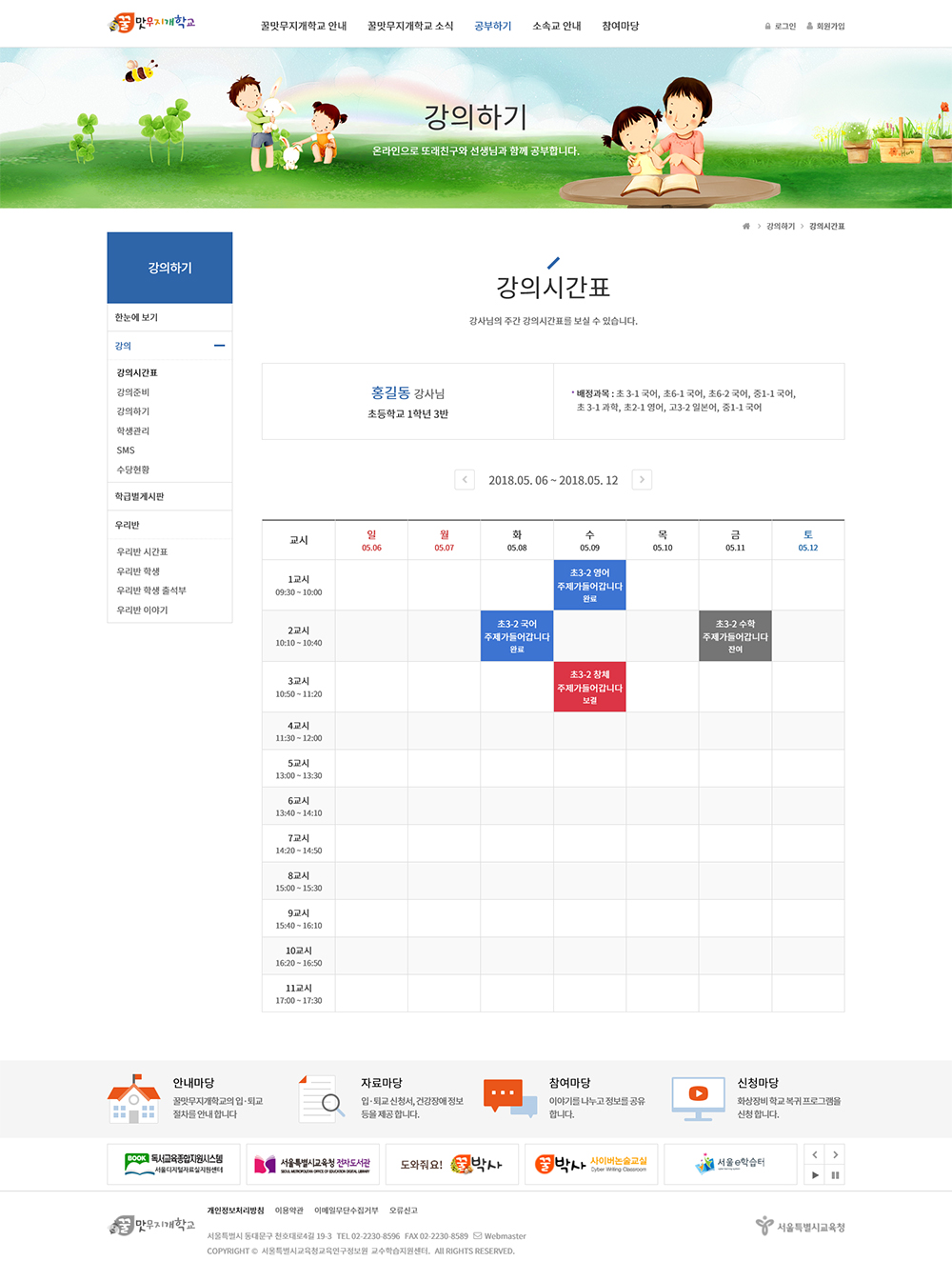Click the home icon in breadcrumb
The height and width of the screenshot is (1261, 952).
pos(746,227)
